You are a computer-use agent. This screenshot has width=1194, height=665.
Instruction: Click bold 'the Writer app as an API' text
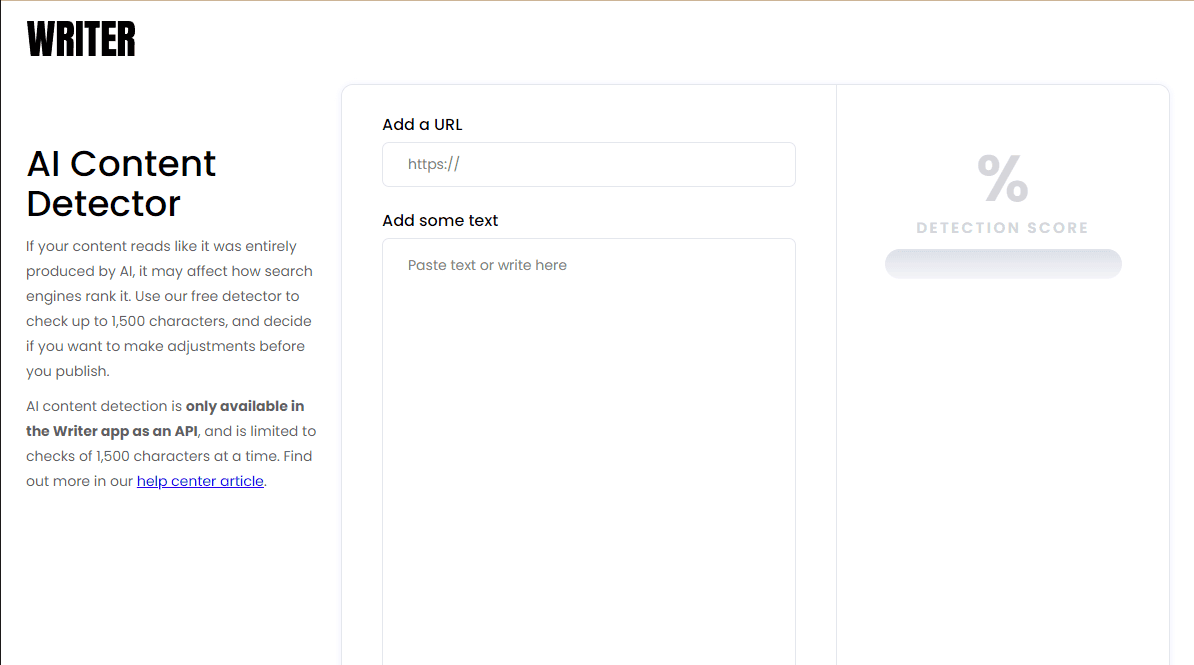tap(112, 431)
